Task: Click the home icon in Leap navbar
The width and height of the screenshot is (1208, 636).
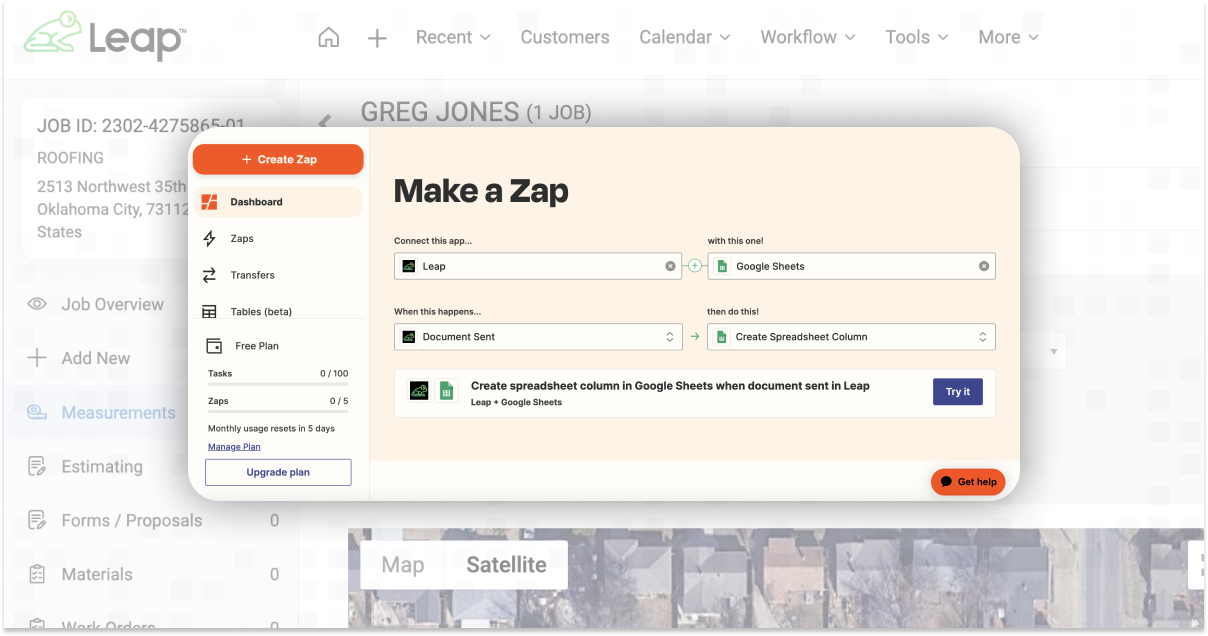Action: tap(329, 36)
